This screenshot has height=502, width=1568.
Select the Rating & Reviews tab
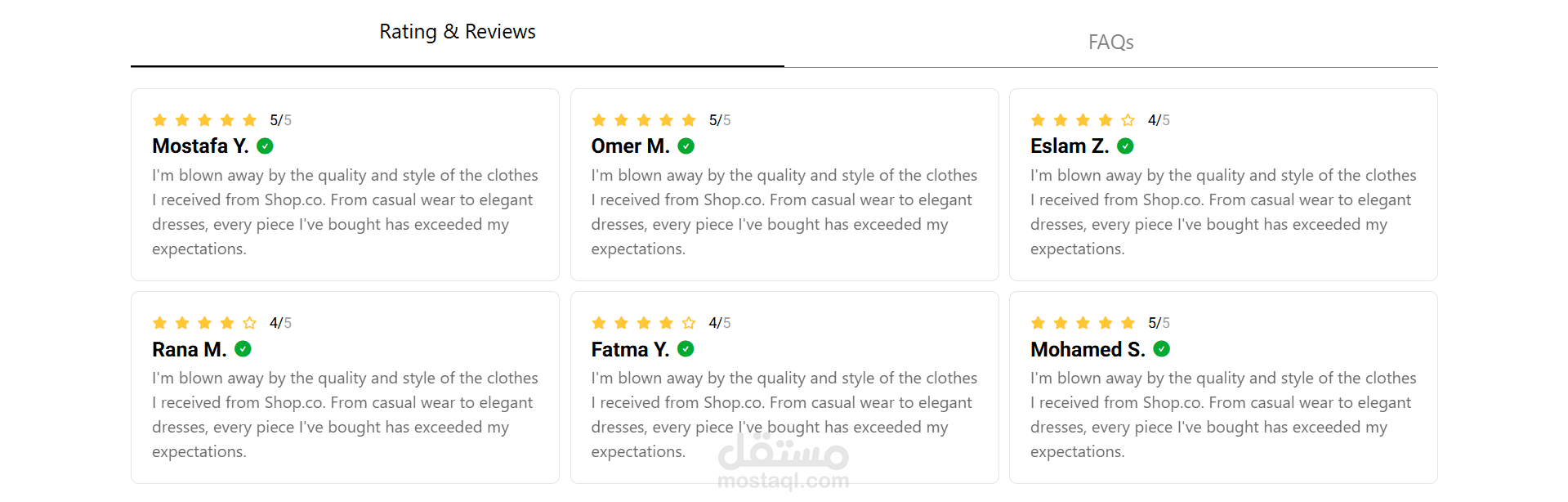click(x=458, y=32)
